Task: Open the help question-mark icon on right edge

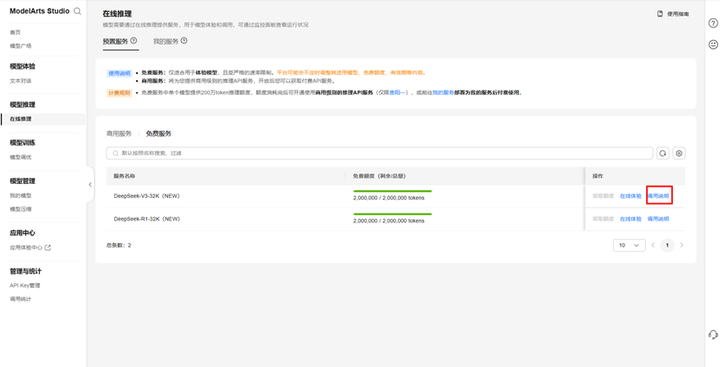Action: click(x=713, y=23)
